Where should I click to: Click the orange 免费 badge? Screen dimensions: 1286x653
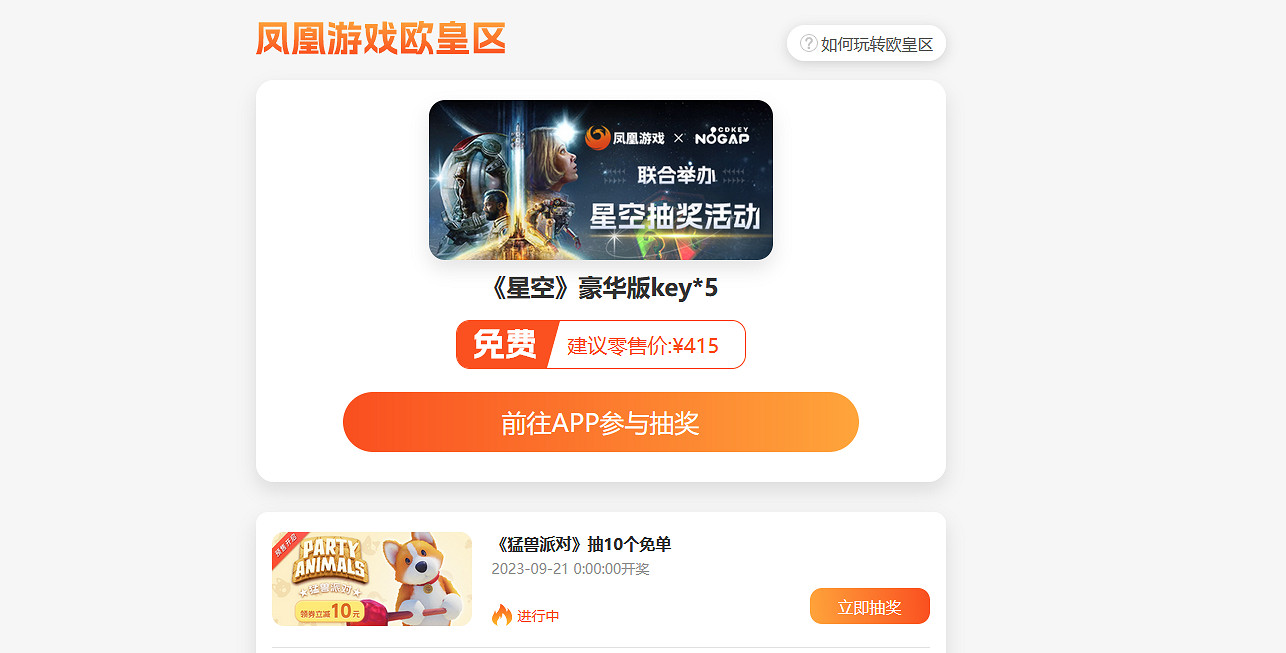[504, 344]
